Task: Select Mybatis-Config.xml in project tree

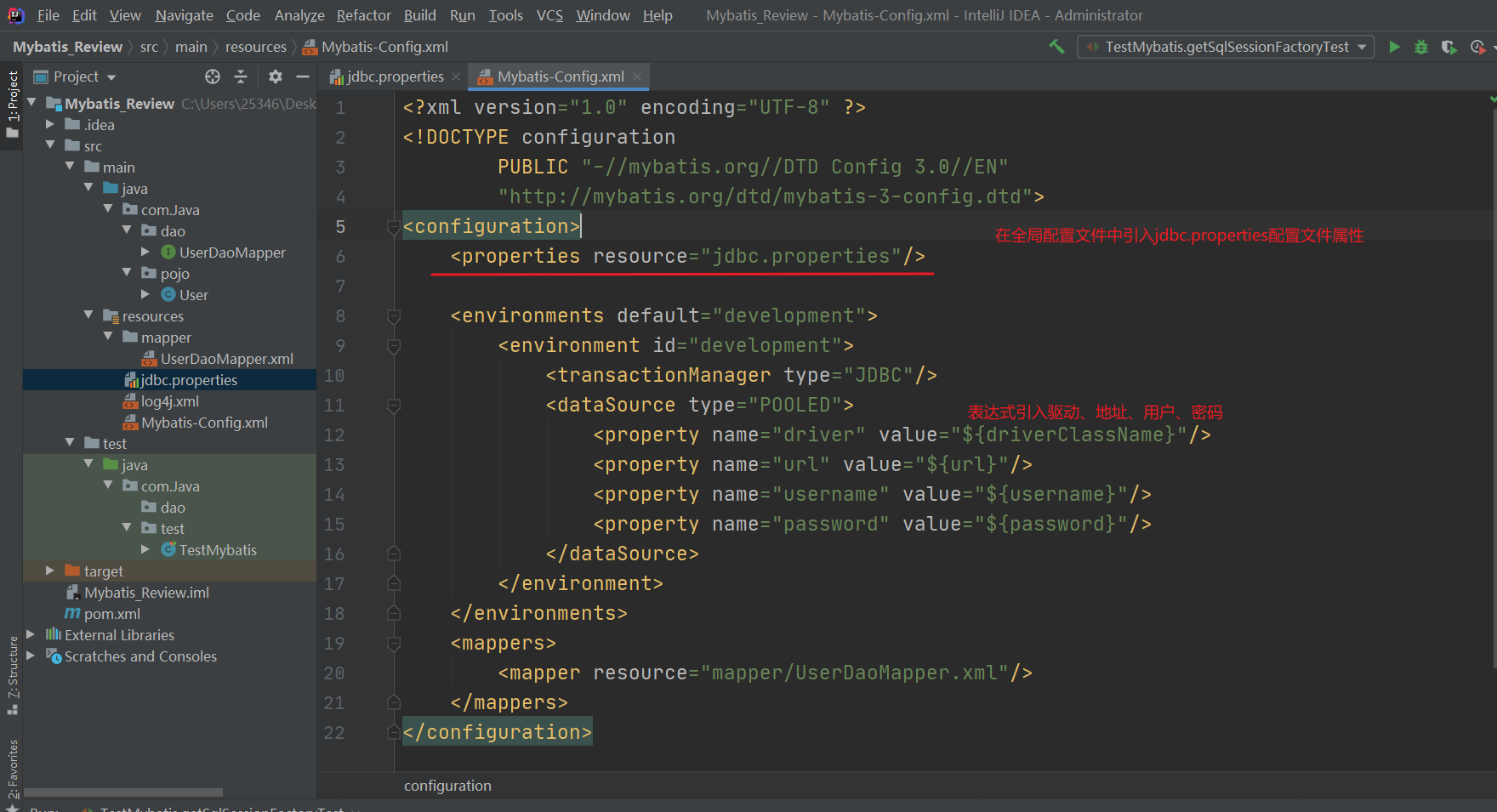Action: pos(204,423)
